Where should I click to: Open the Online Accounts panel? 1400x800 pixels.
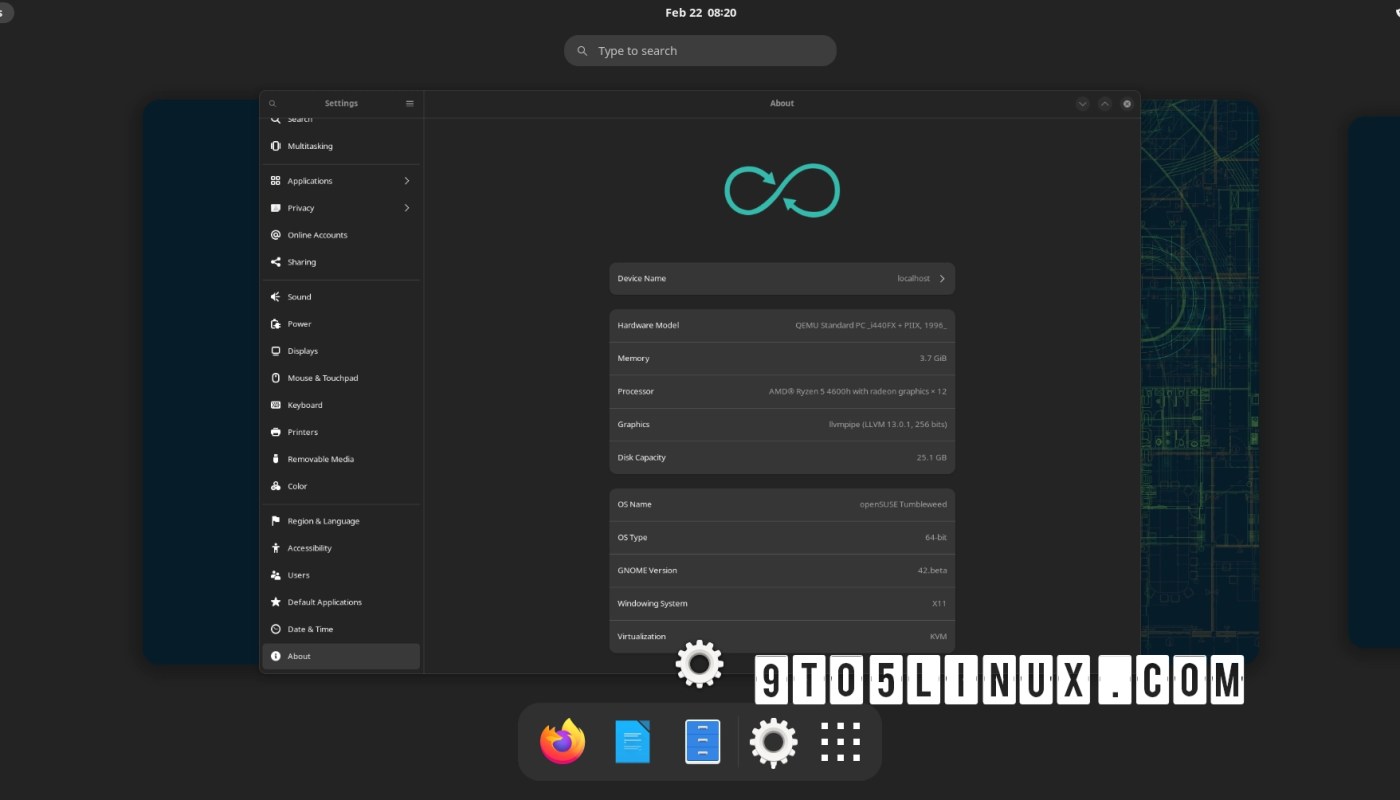(341, 235)
